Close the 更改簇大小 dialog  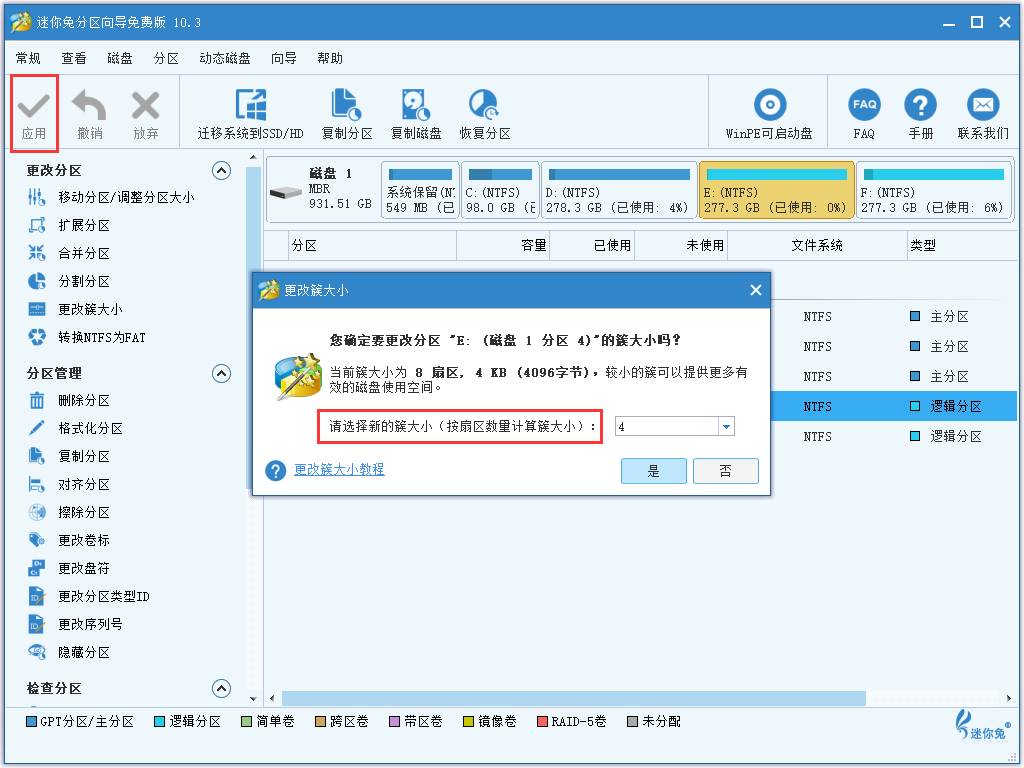pos(756,290)
